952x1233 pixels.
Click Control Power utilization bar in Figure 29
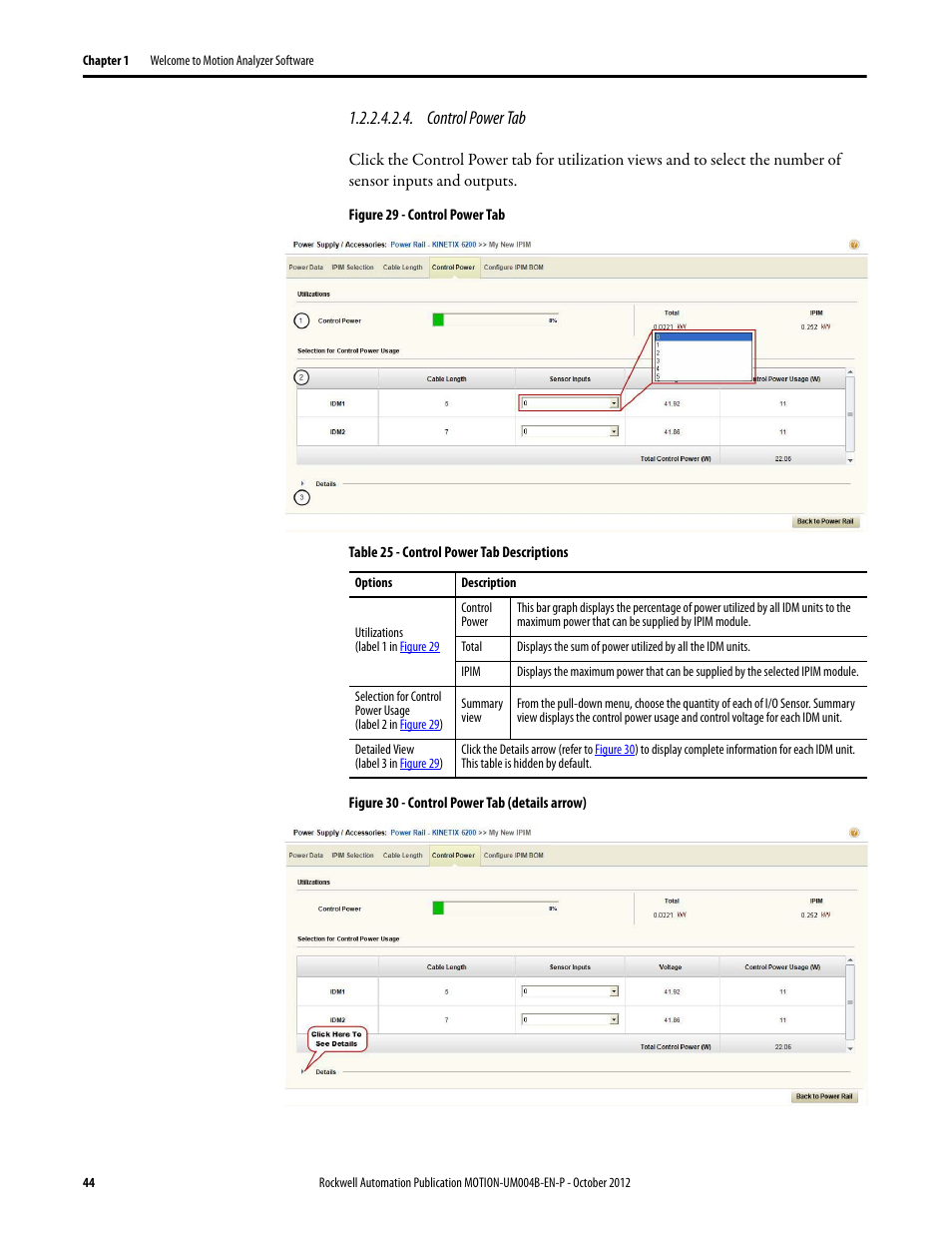click(495, 320)
